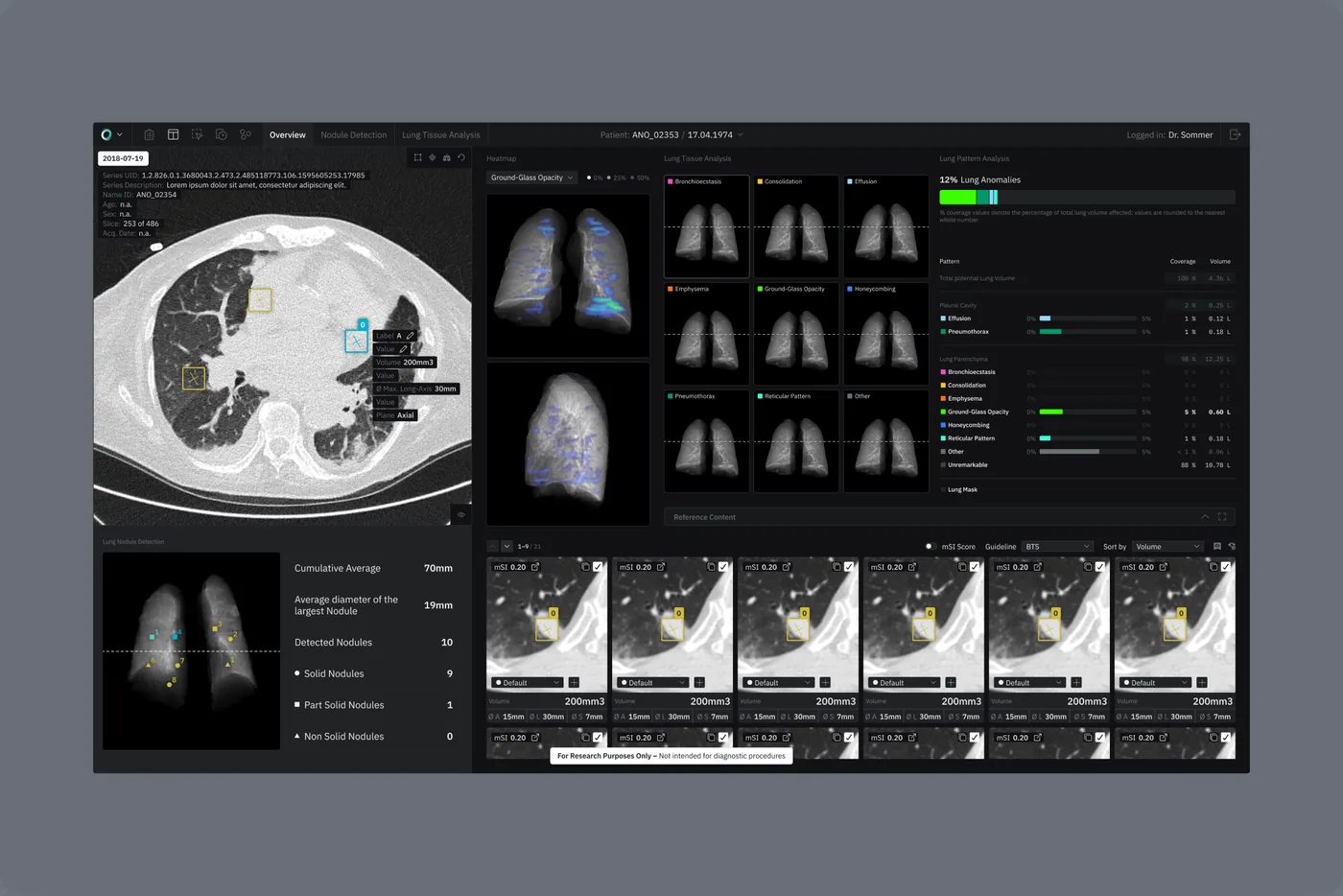Screen dimensions: 1343x896
Task: Click the Ground-Glass Opacity coverage bar
Action: (x=1088, y=412)
